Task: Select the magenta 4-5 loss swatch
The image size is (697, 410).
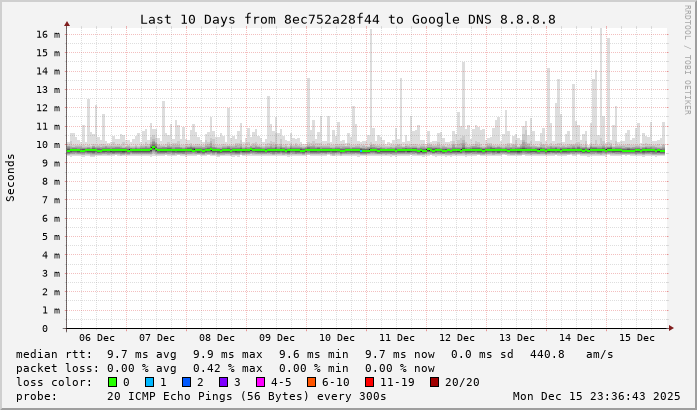Action: tap(260, 382)
